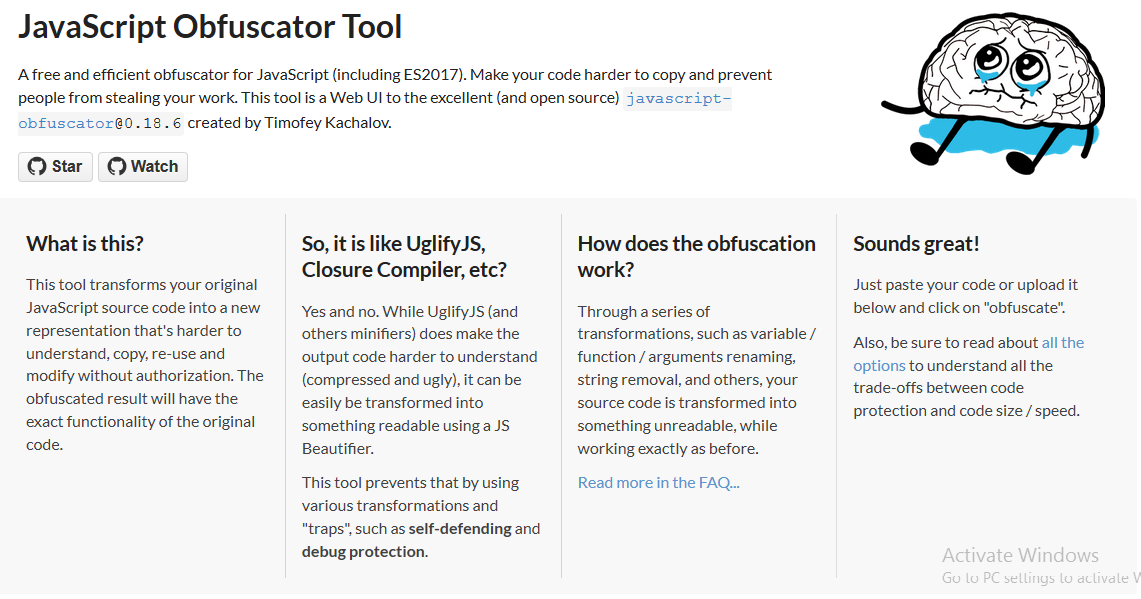Click the 'obfuscator@0.18.6' code text
Image resolution: width=1141 pixels, height=599 pixels.
tap(100, 123)
